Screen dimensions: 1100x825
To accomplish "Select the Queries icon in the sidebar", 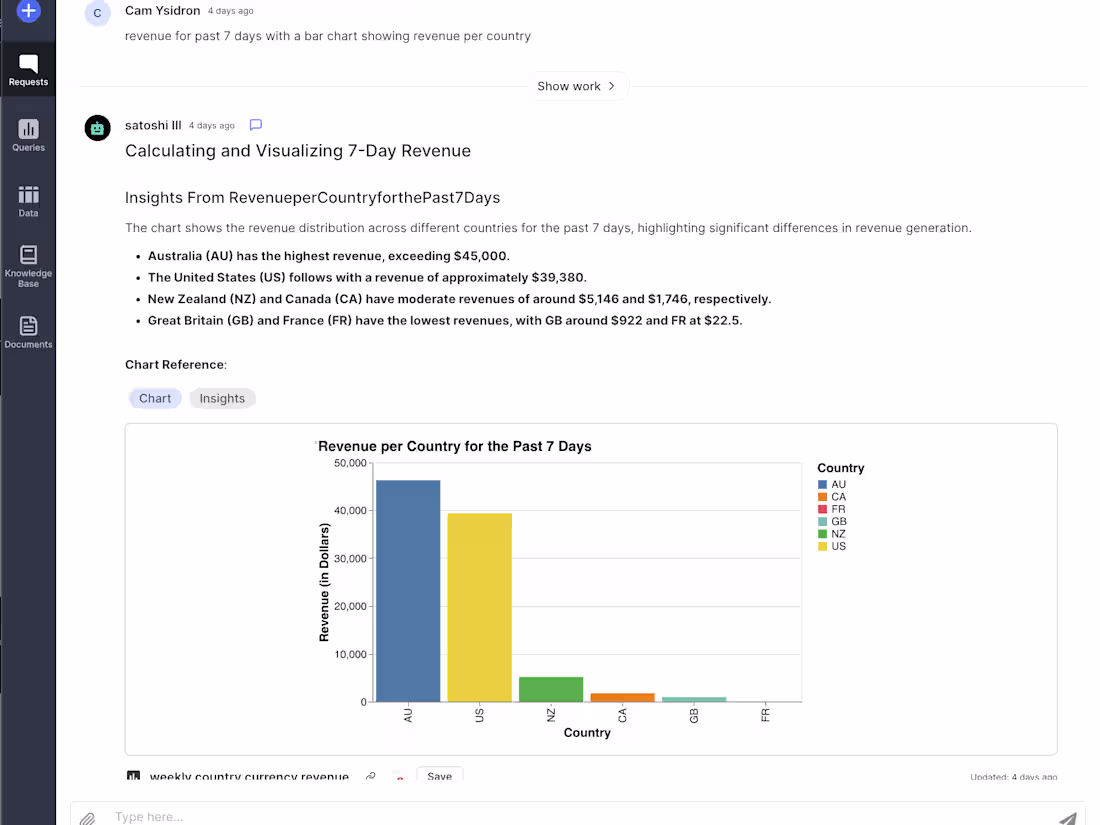I will [28, 133].
